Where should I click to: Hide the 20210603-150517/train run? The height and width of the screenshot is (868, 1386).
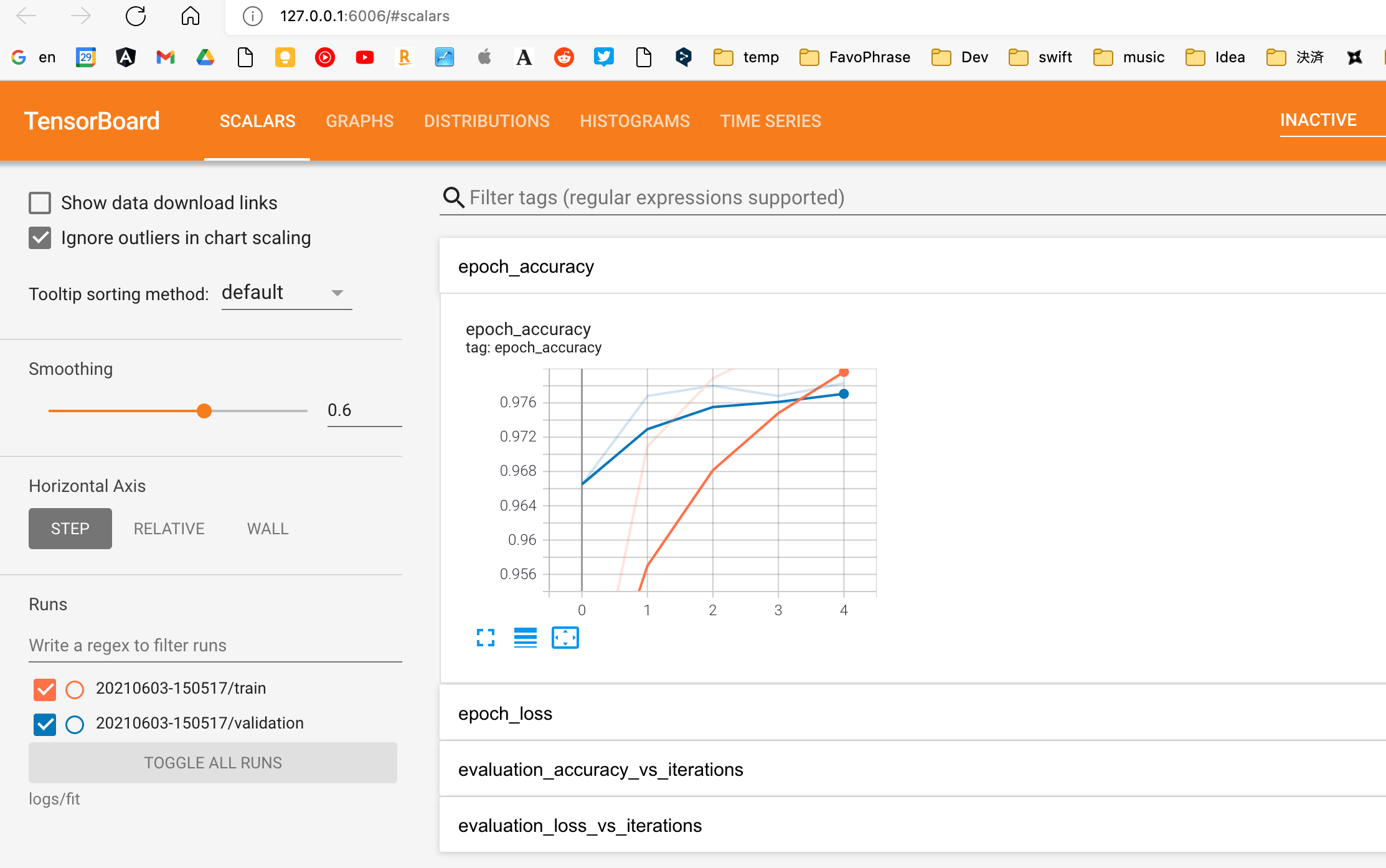(45, 689)
